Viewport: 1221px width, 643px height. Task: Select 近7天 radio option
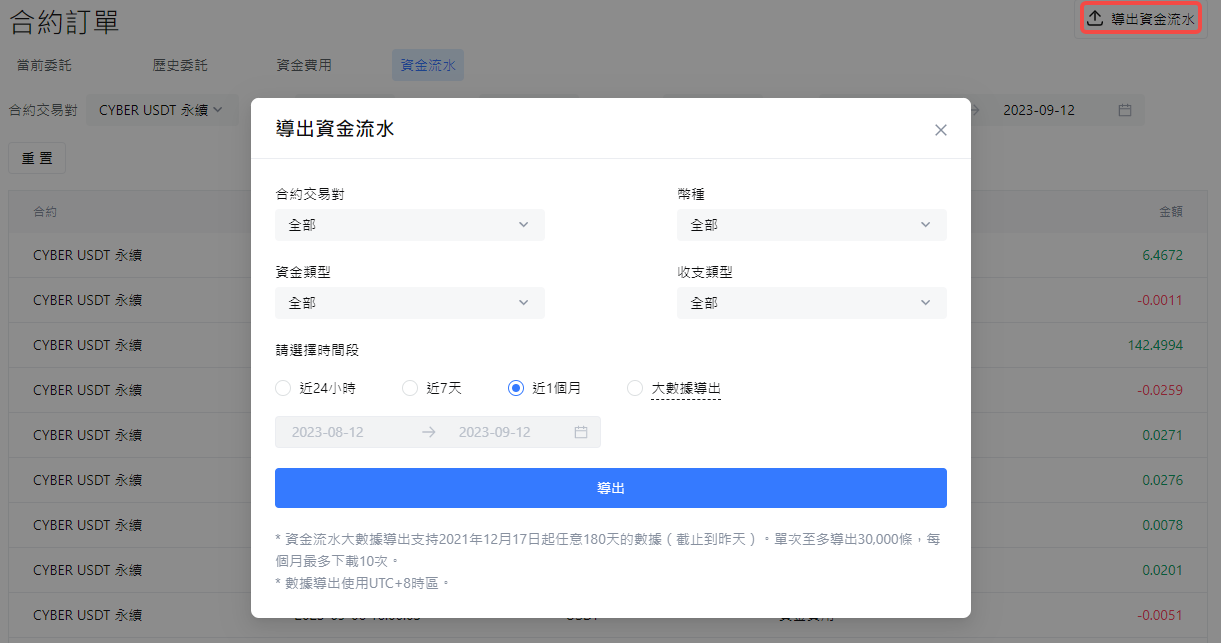coord(410,388)
